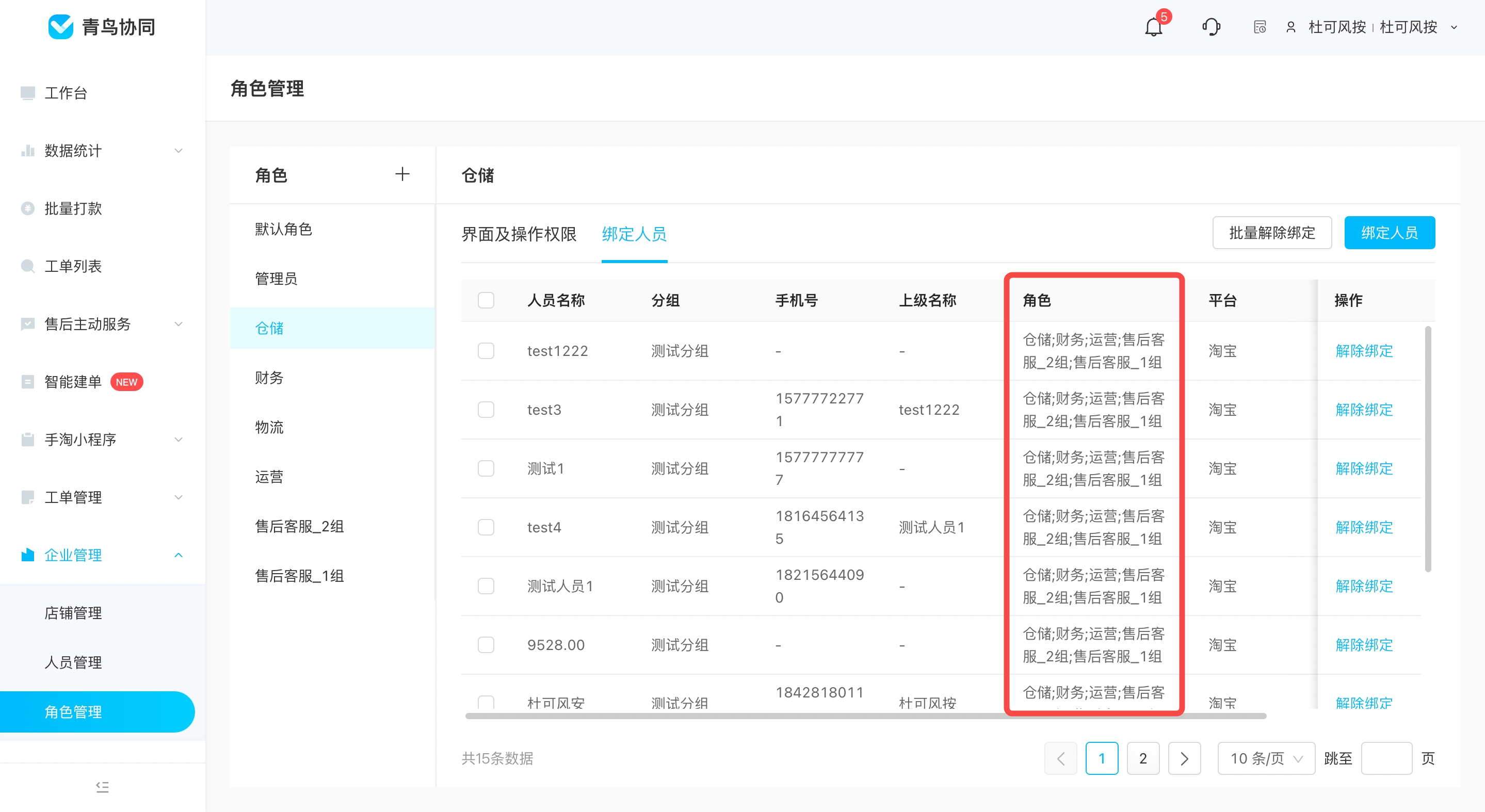
Task: Click page 1 in pagination
Action: coord(1102,758)
